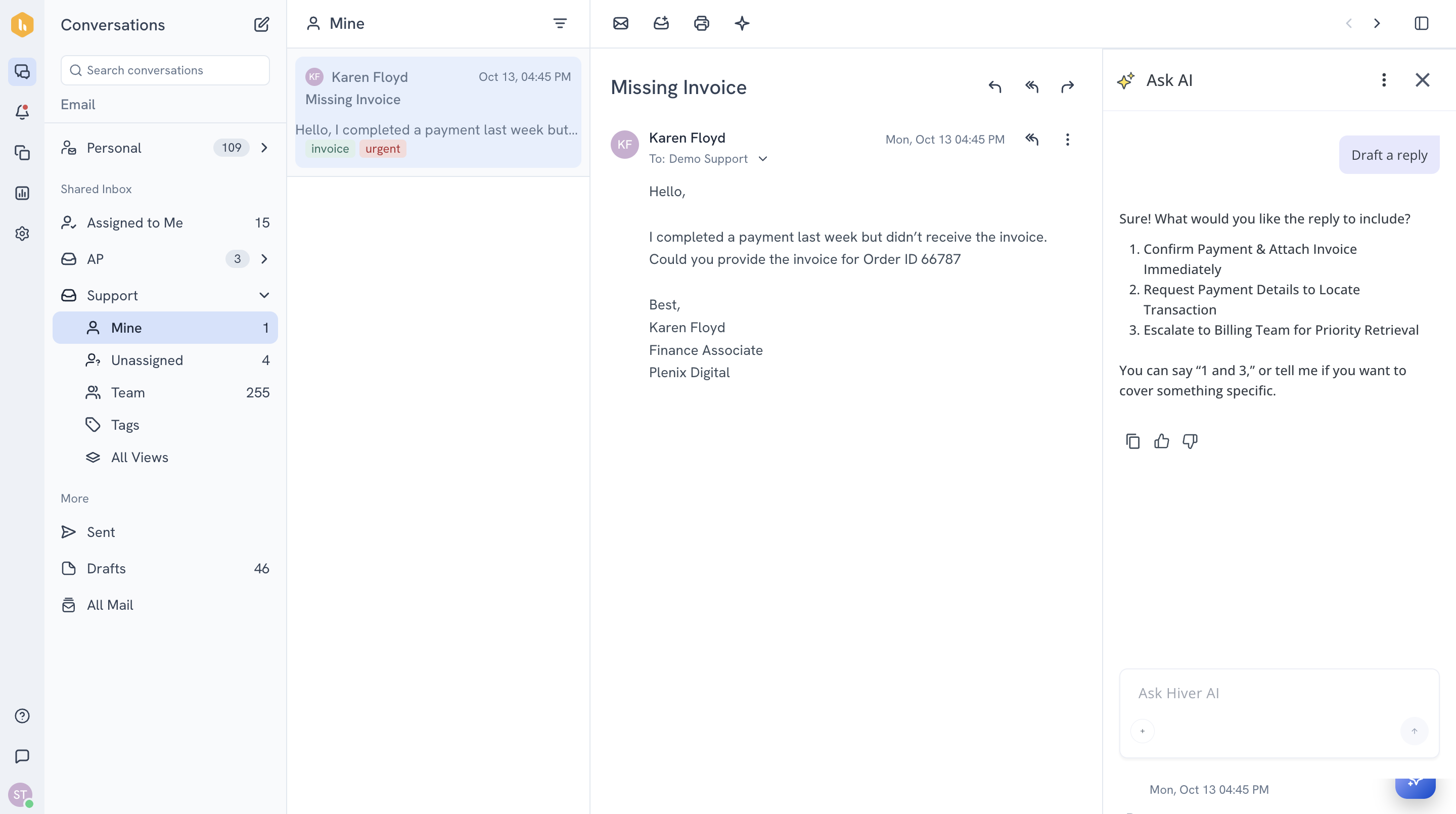Open the analytics reports icon
Viewport: 1456px width, 814px height.
tap(22, 193)
